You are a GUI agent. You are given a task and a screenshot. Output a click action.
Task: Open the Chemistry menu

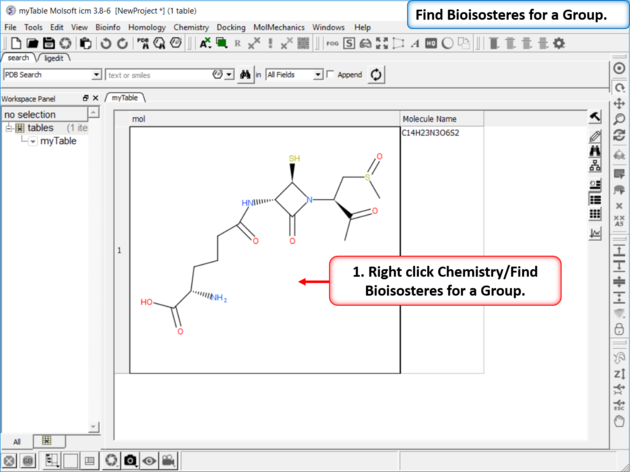(190, 28)
